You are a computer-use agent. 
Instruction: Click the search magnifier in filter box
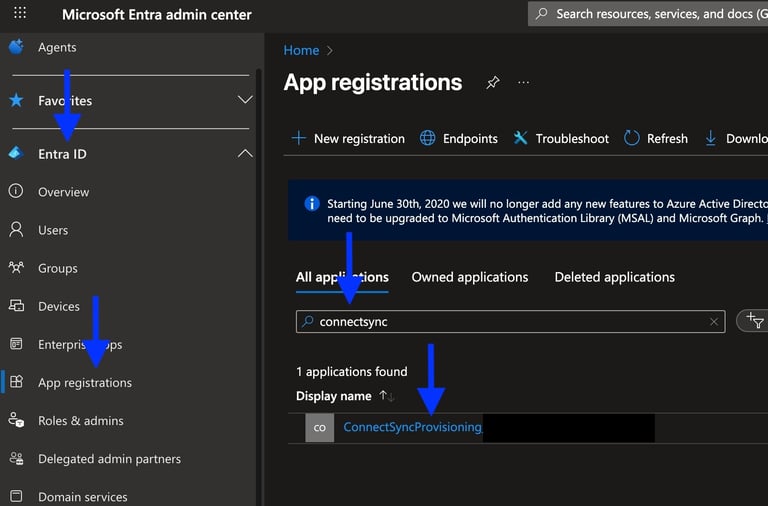pos(308,321)
